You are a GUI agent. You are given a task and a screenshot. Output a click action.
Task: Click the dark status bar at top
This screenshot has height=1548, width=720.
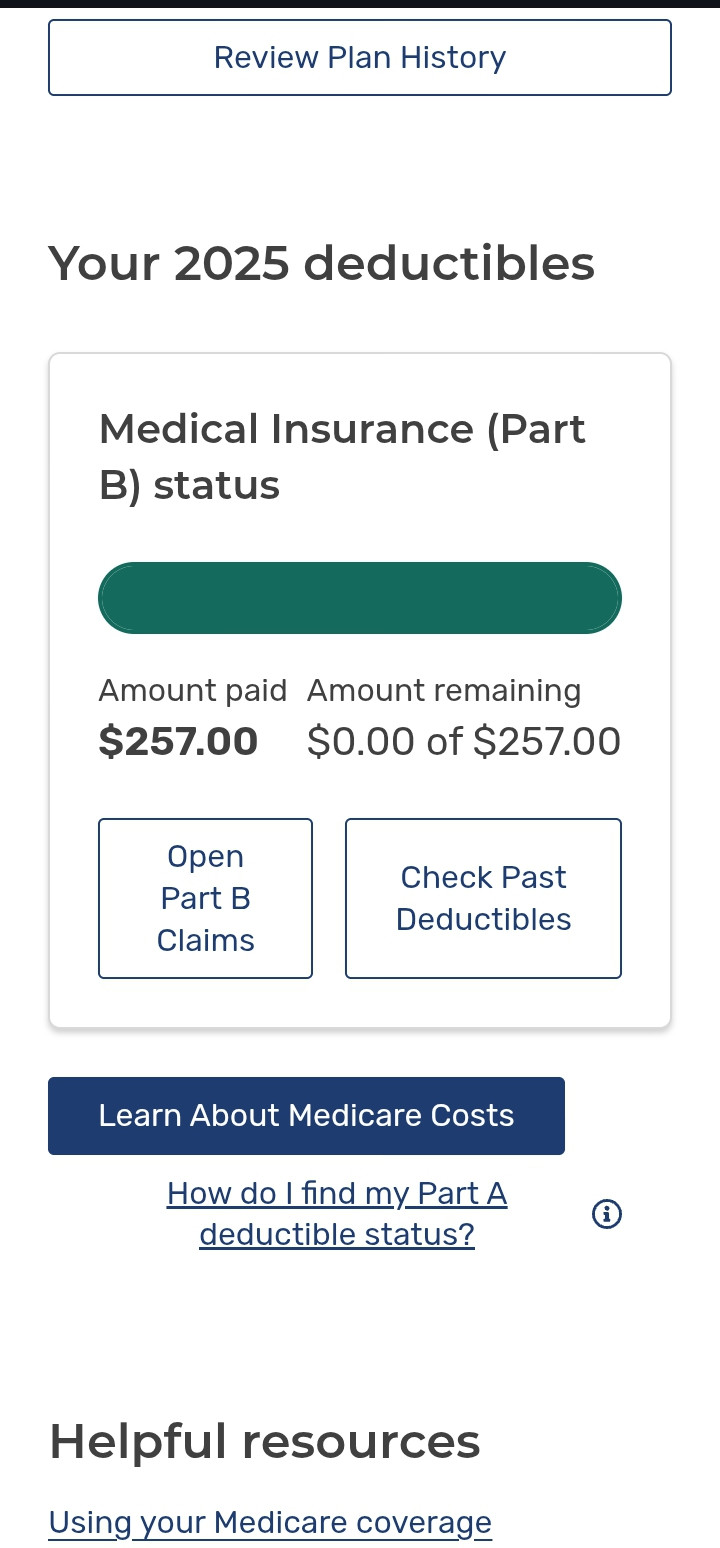click(360, 4)
